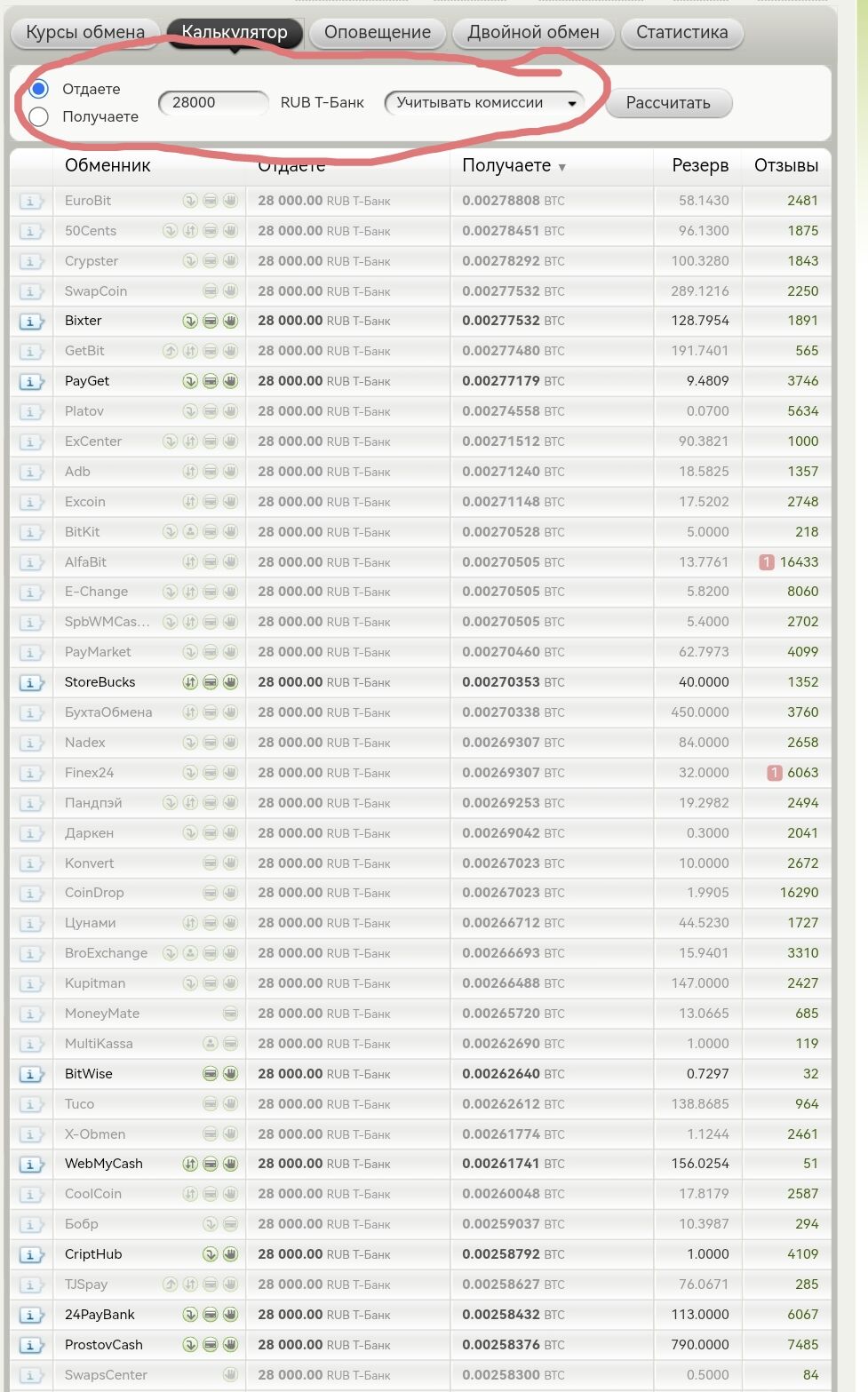868x1392 pixels.
Task: Open Bixter exchanger link
Action: [x=84, y=321]
